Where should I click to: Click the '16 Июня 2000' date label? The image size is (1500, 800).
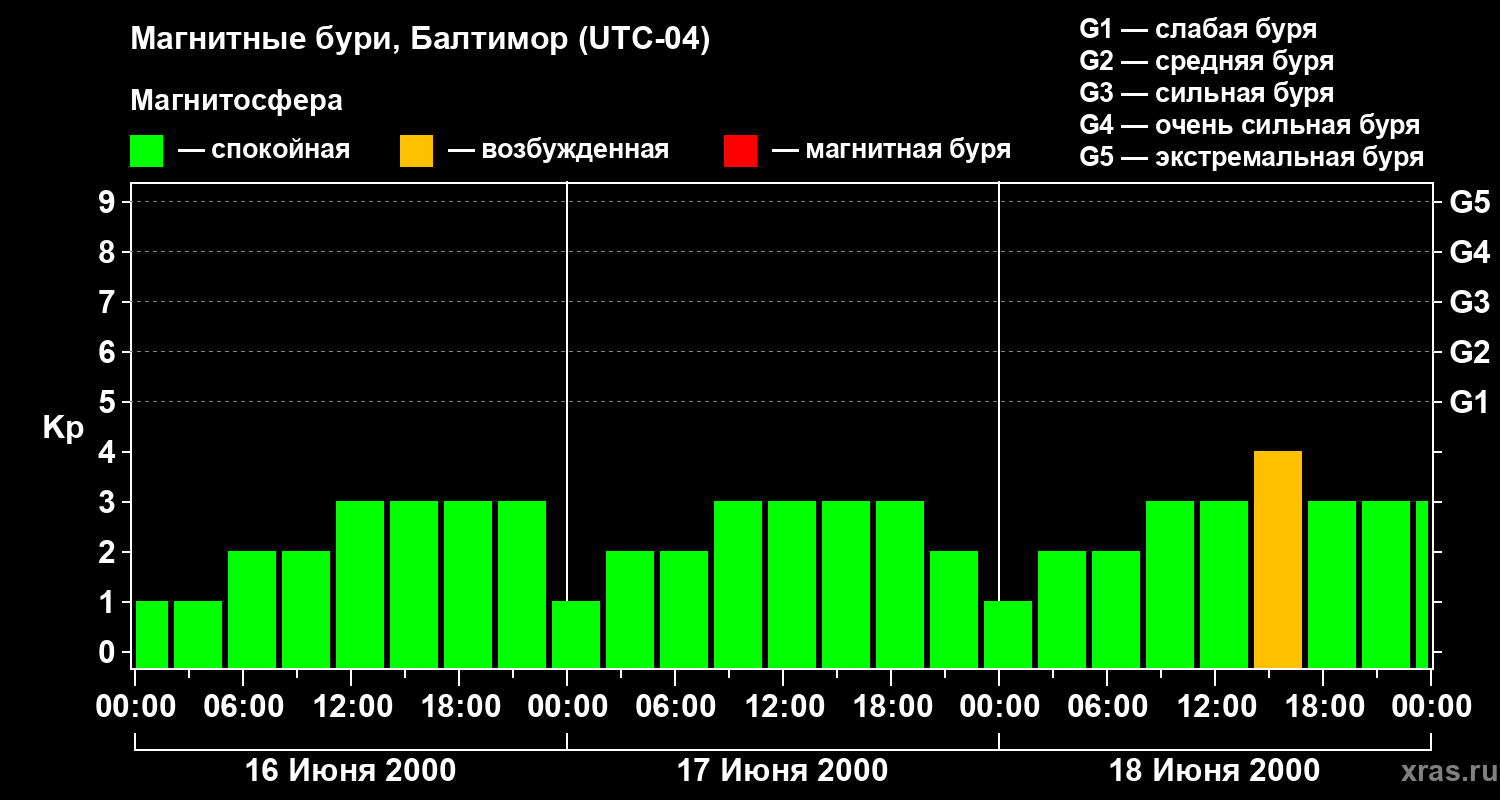click(x=350, y=771)
